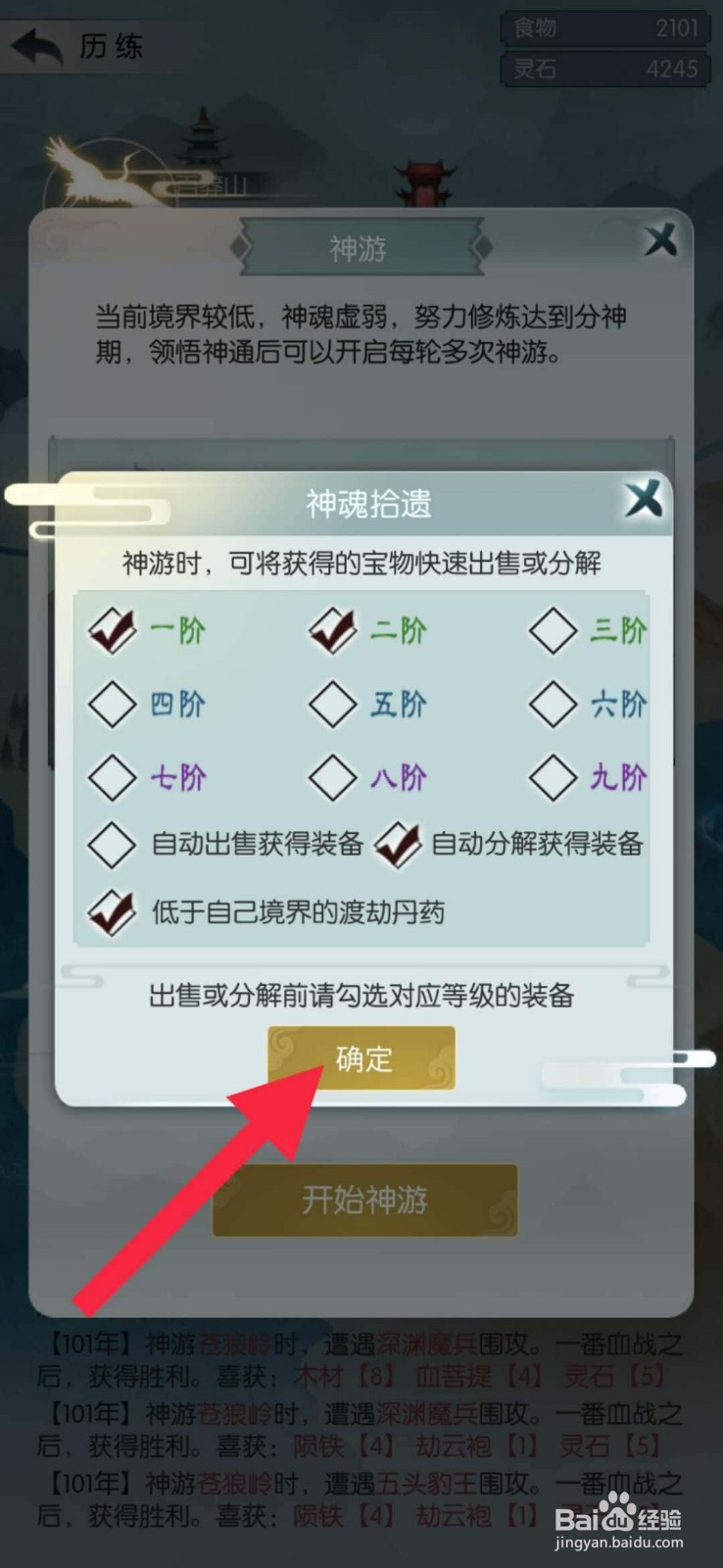This screenshot has width=723, height=1568.
Task: Check 自动出售获得装备 option
Action: point(112,844)
